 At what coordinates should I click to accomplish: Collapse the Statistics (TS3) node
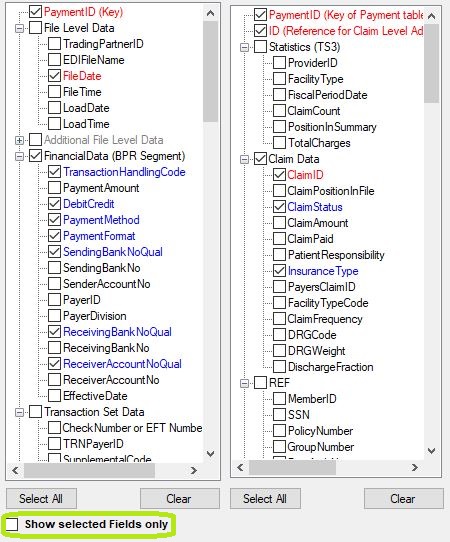tap(244, 47)
